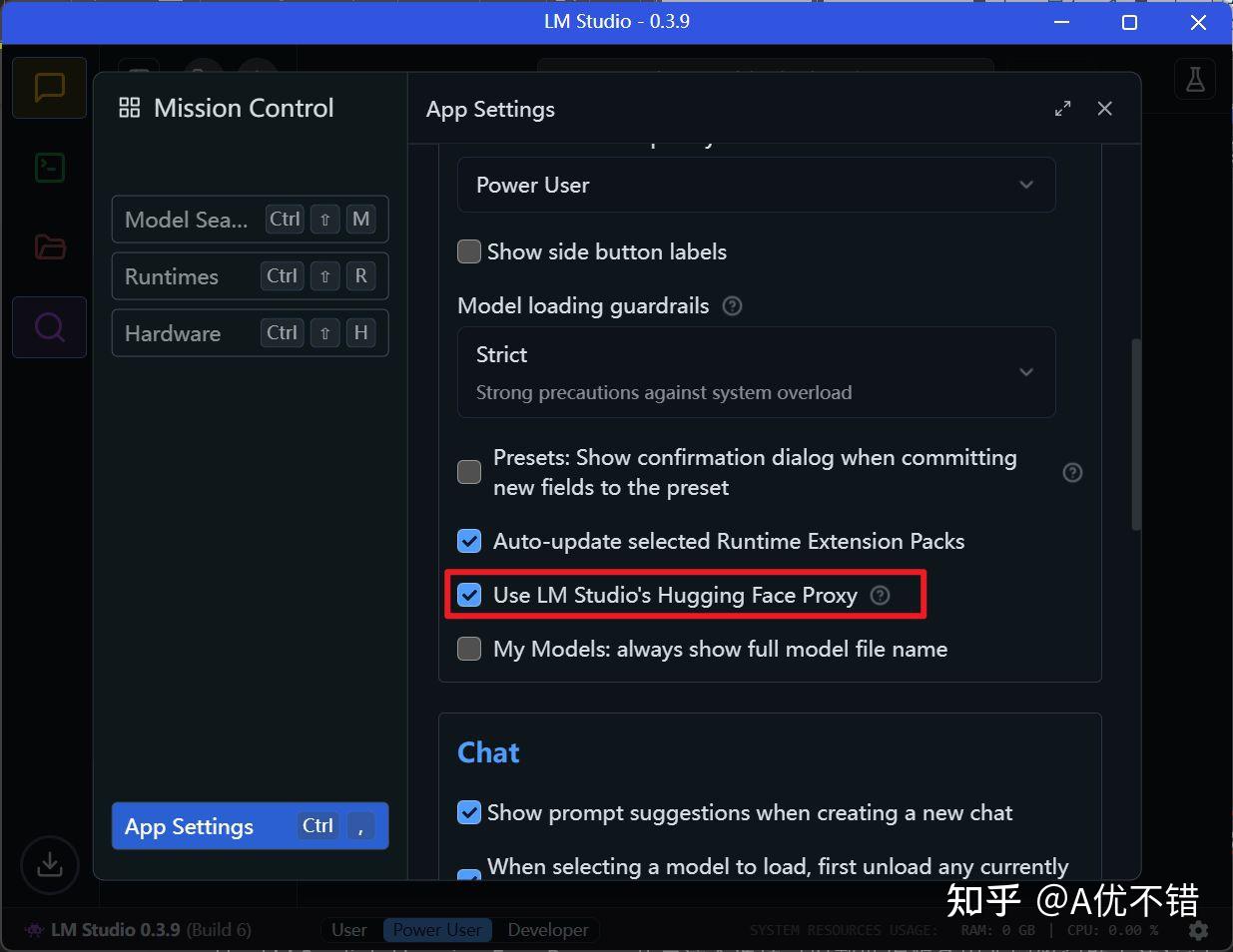Open the Chat panel icon
The image size is (1233, 952).
click(x=49, y=87)
